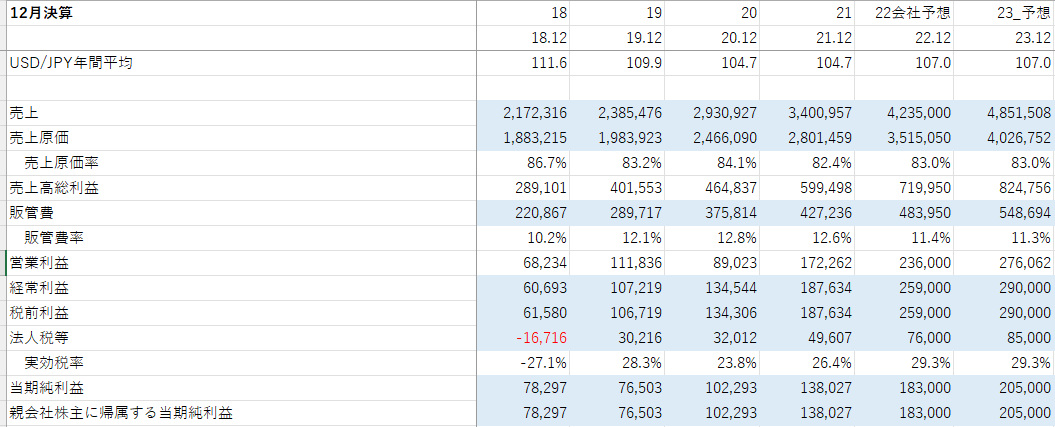1055x427 pixels.
Task: Select corporate tax cell 76,000
Action: pyautogui.click(x=903, y=338)
